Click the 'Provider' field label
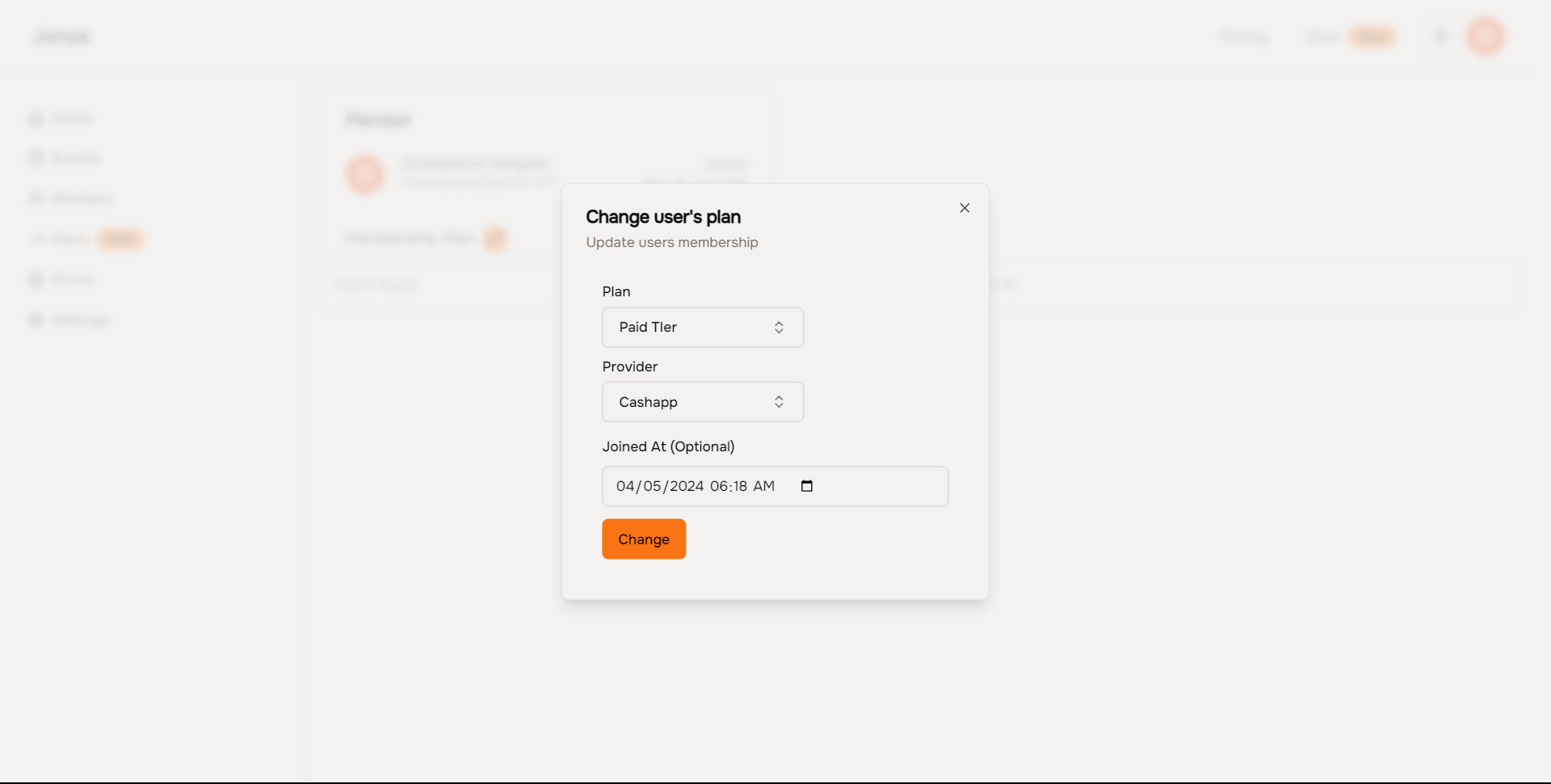 pos(630,367)
